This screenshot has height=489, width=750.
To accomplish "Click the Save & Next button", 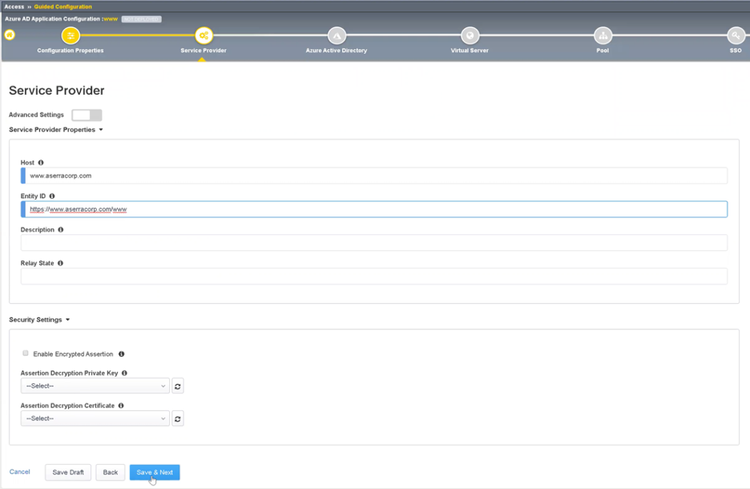I will coord(154,472).
